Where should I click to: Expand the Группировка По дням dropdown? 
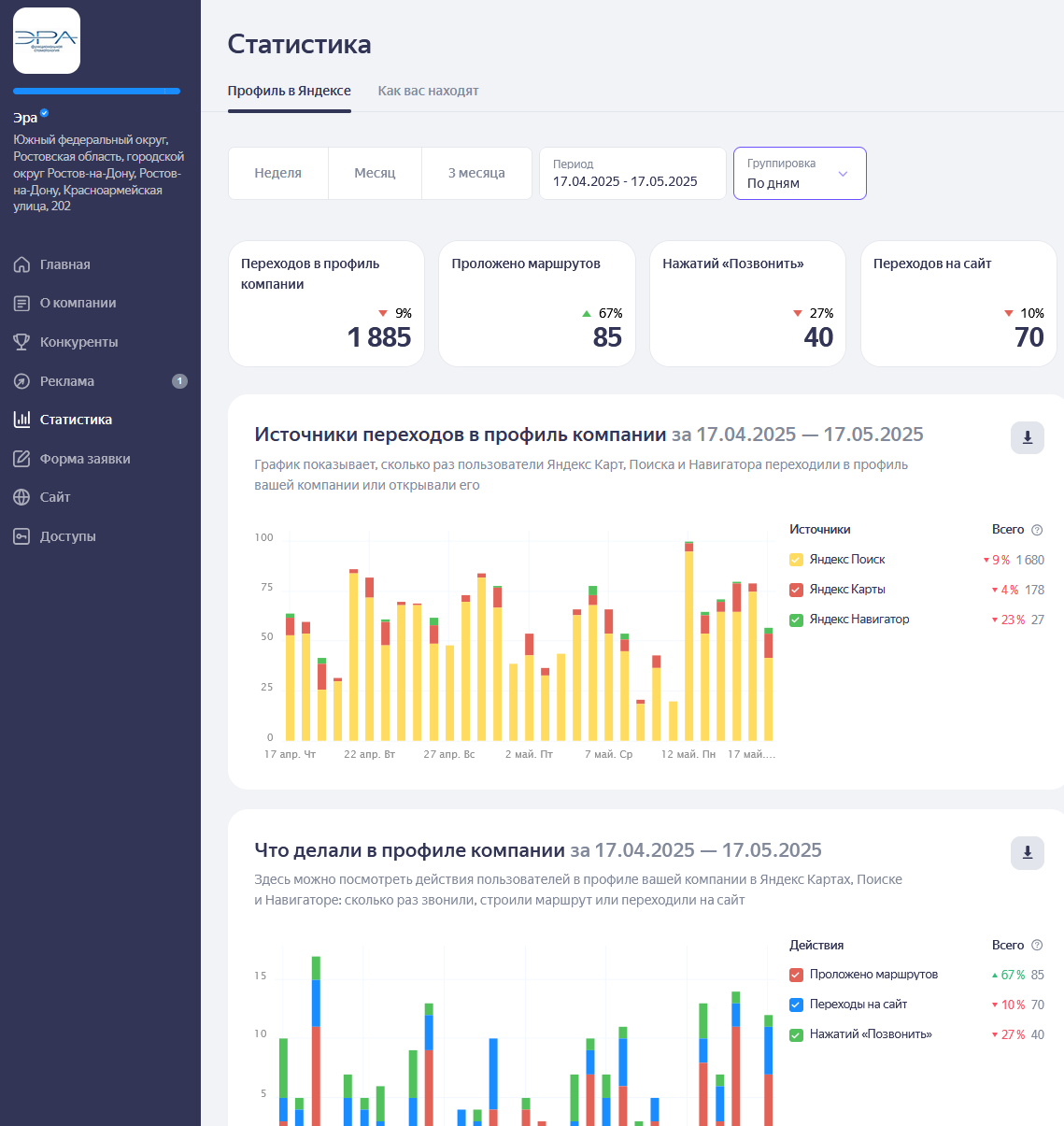click(x=800, y=173)
